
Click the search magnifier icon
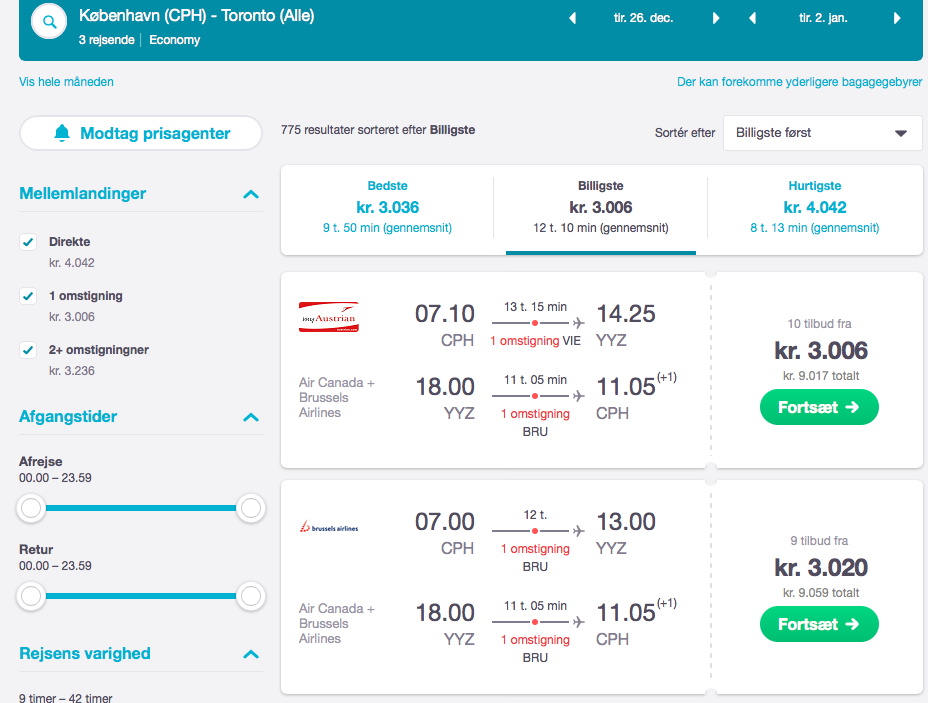pos(50,22)
